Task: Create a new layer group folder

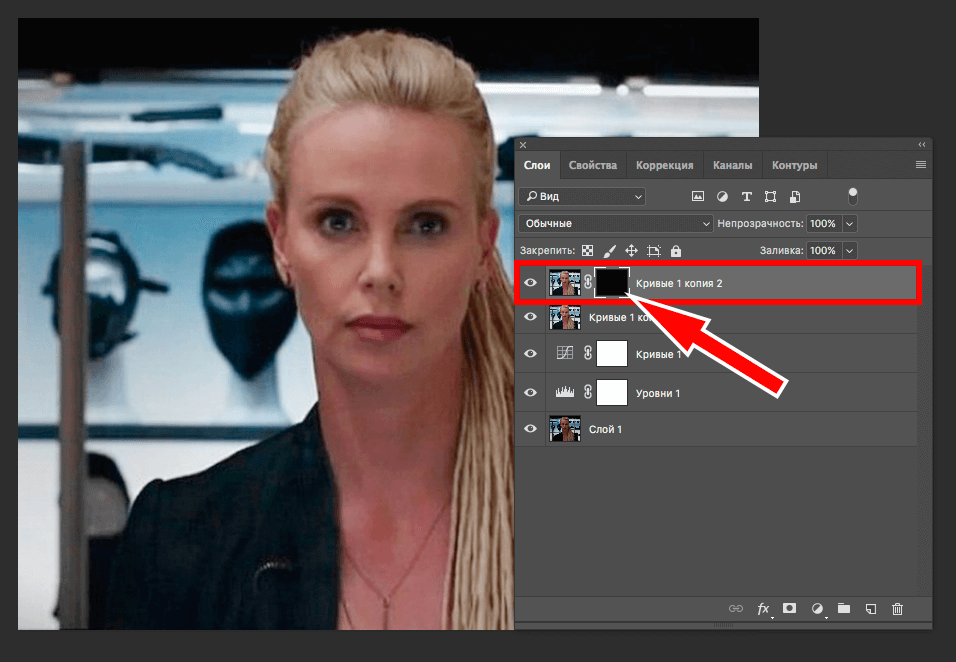Action: click(x=843, y=608)
